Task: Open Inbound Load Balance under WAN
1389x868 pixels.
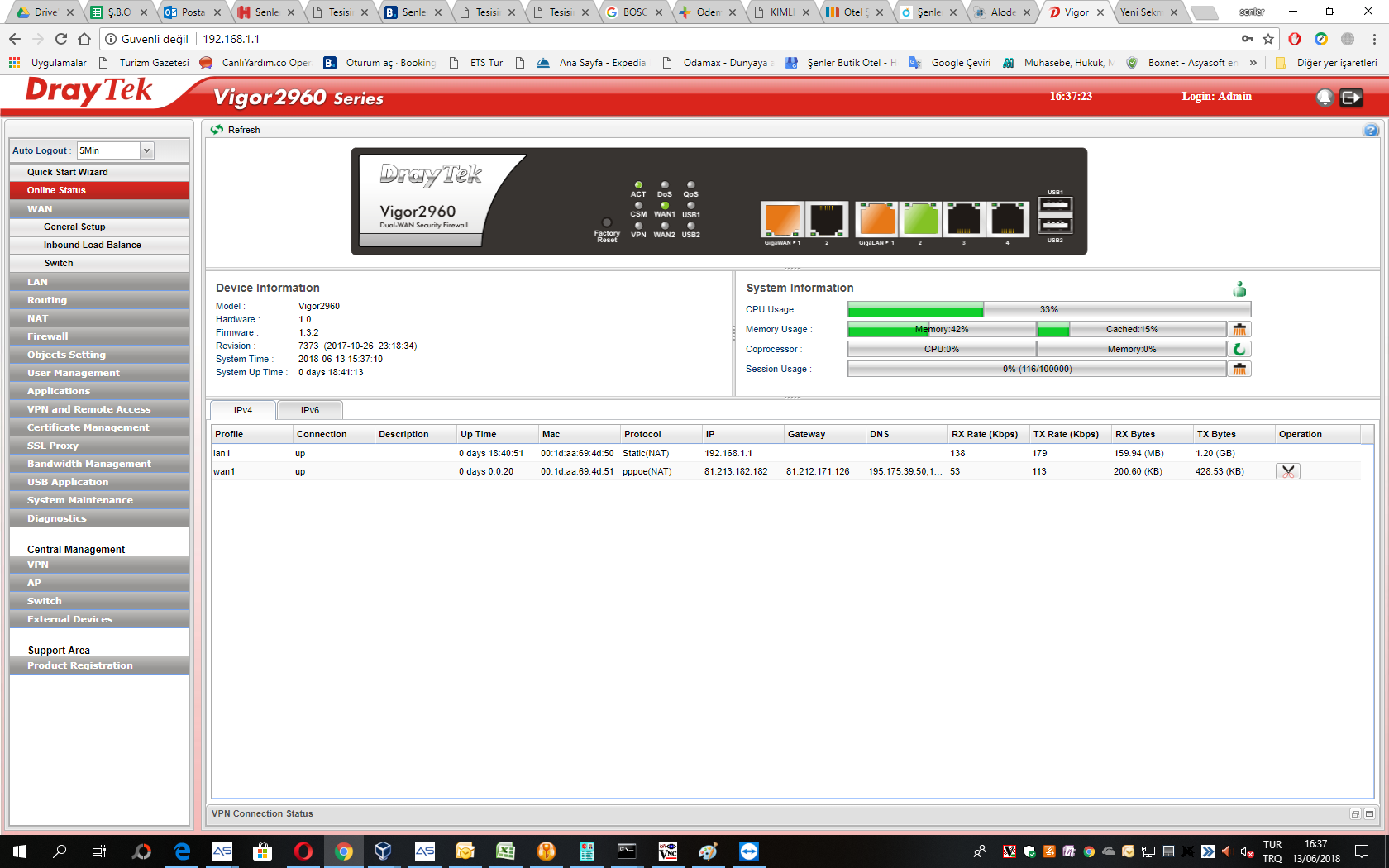Action: (x=92, y=245)
